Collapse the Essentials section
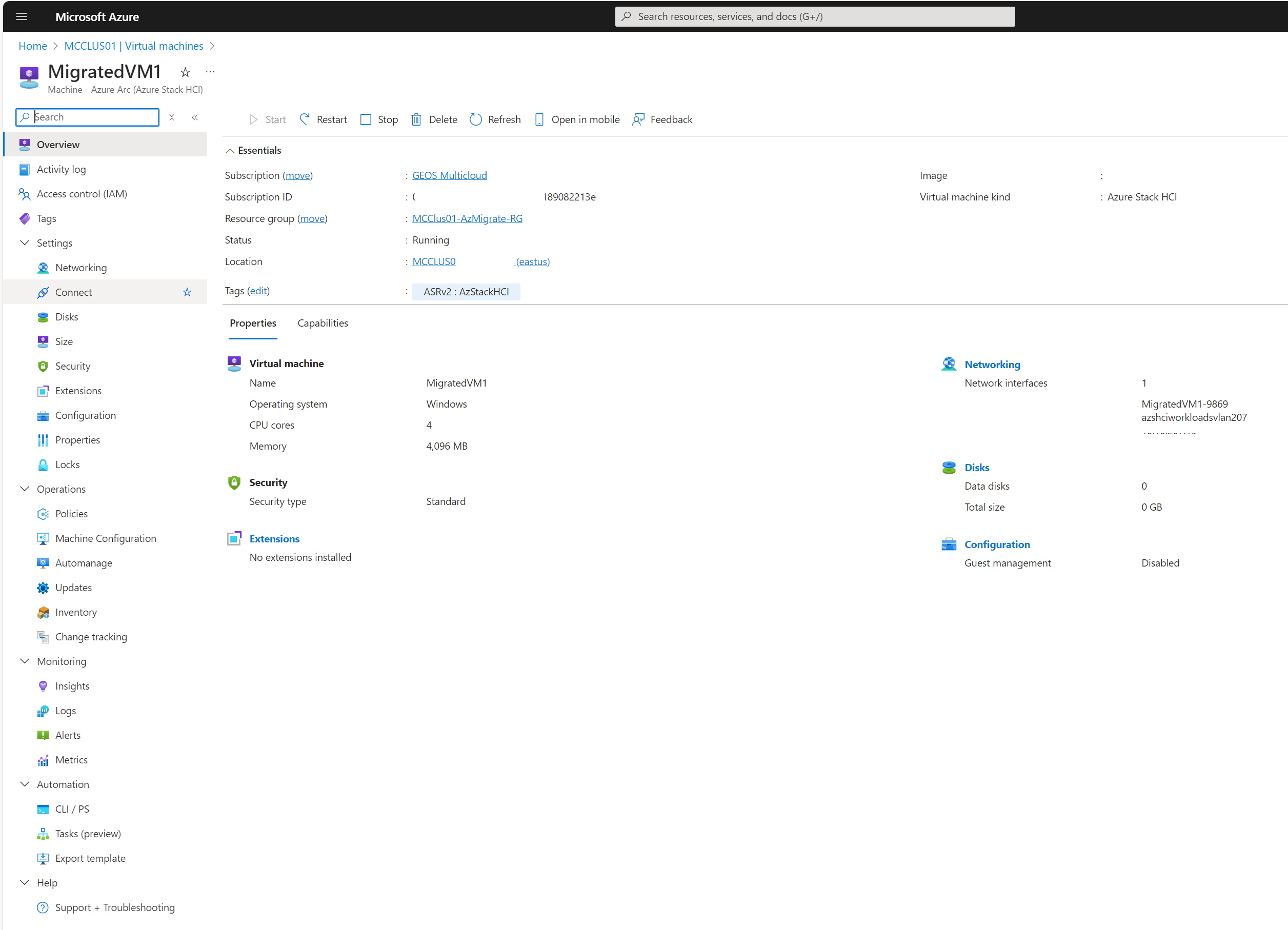The width and height of the screenshot is (1288, 930). click(x=231, y=150)
